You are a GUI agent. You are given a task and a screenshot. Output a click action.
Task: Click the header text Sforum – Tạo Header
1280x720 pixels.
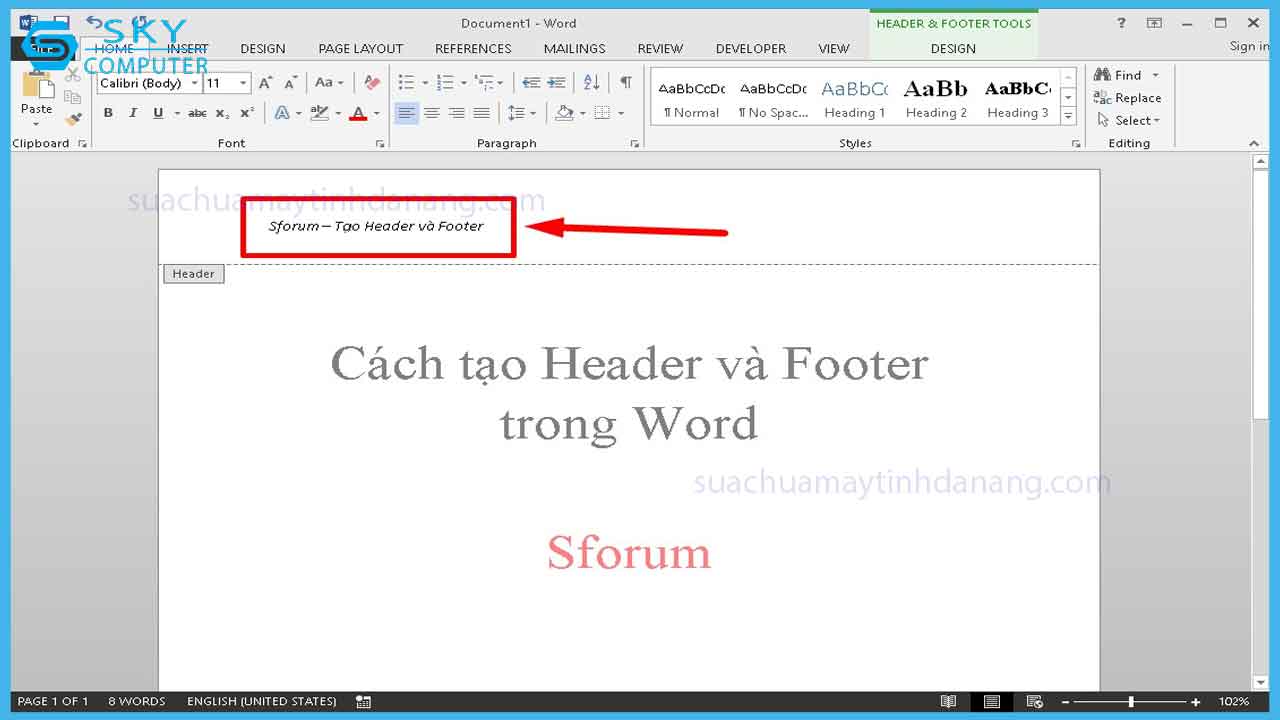click(x=376, y=226)
